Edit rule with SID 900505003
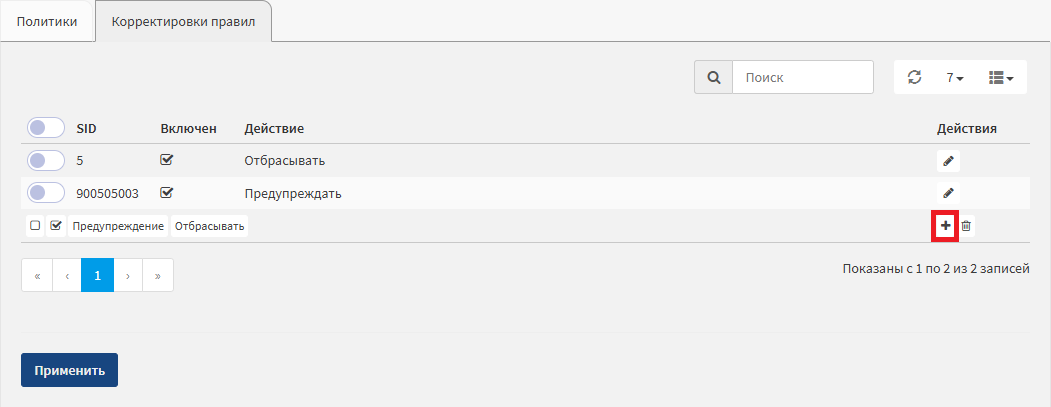Viewport: 1051px width, 407px height. [948, 193]
